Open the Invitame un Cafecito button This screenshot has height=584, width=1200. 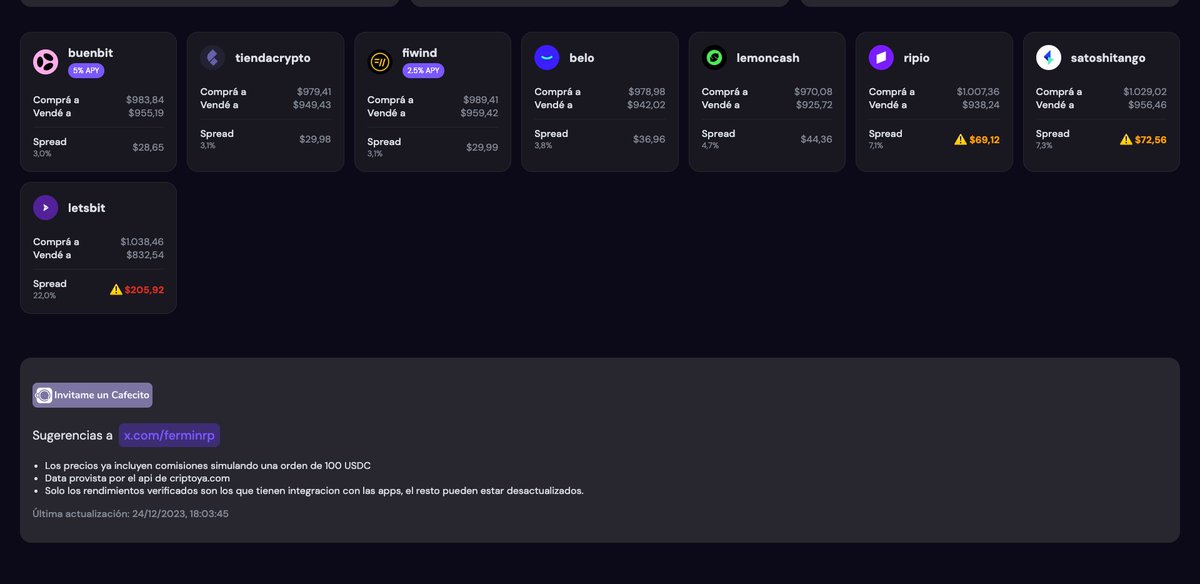pos(92,395)
